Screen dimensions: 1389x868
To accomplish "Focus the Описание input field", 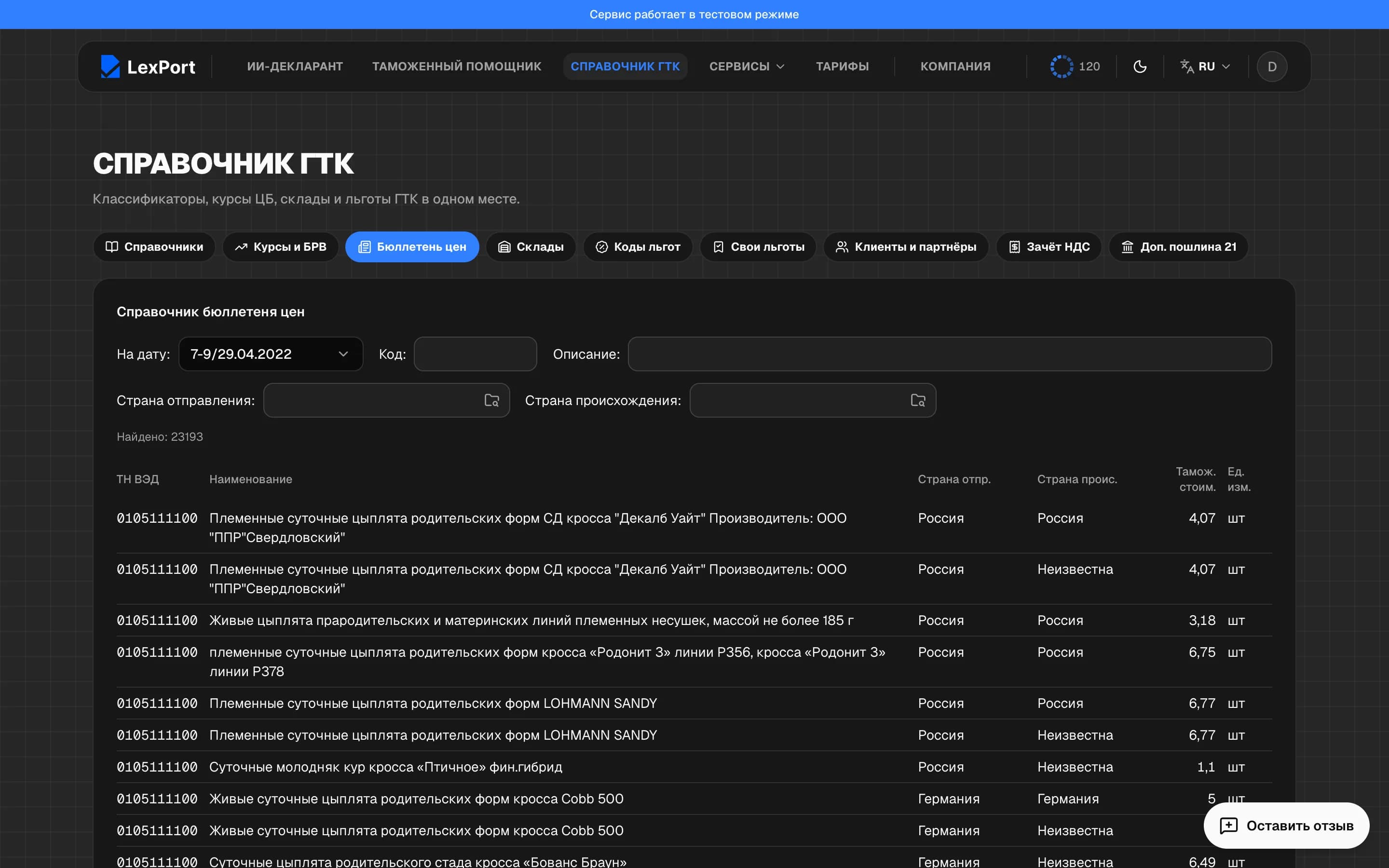I will pos(949,353).
